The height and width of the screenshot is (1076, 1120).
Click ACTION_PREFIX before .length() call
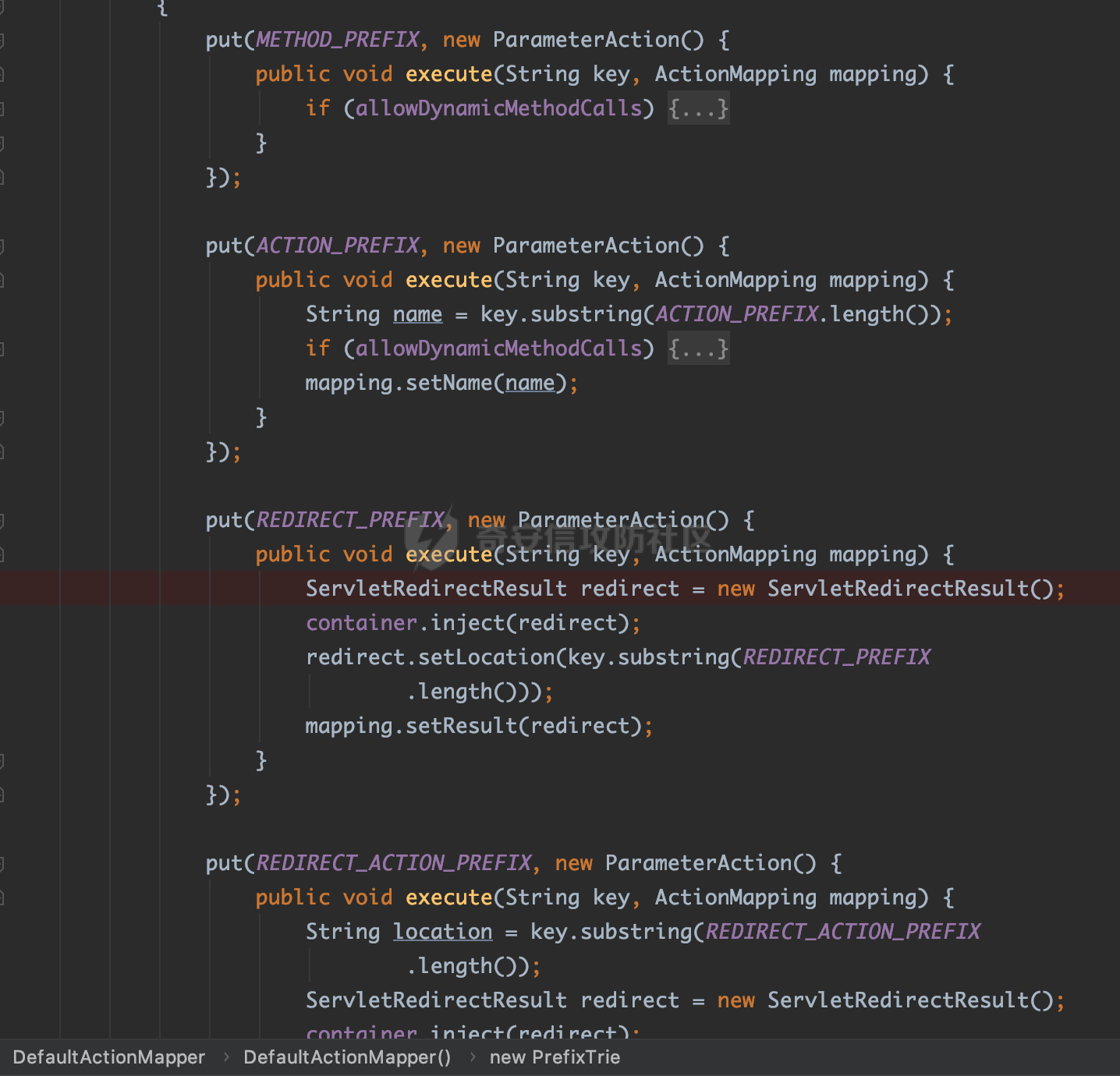tap(737, 314)
